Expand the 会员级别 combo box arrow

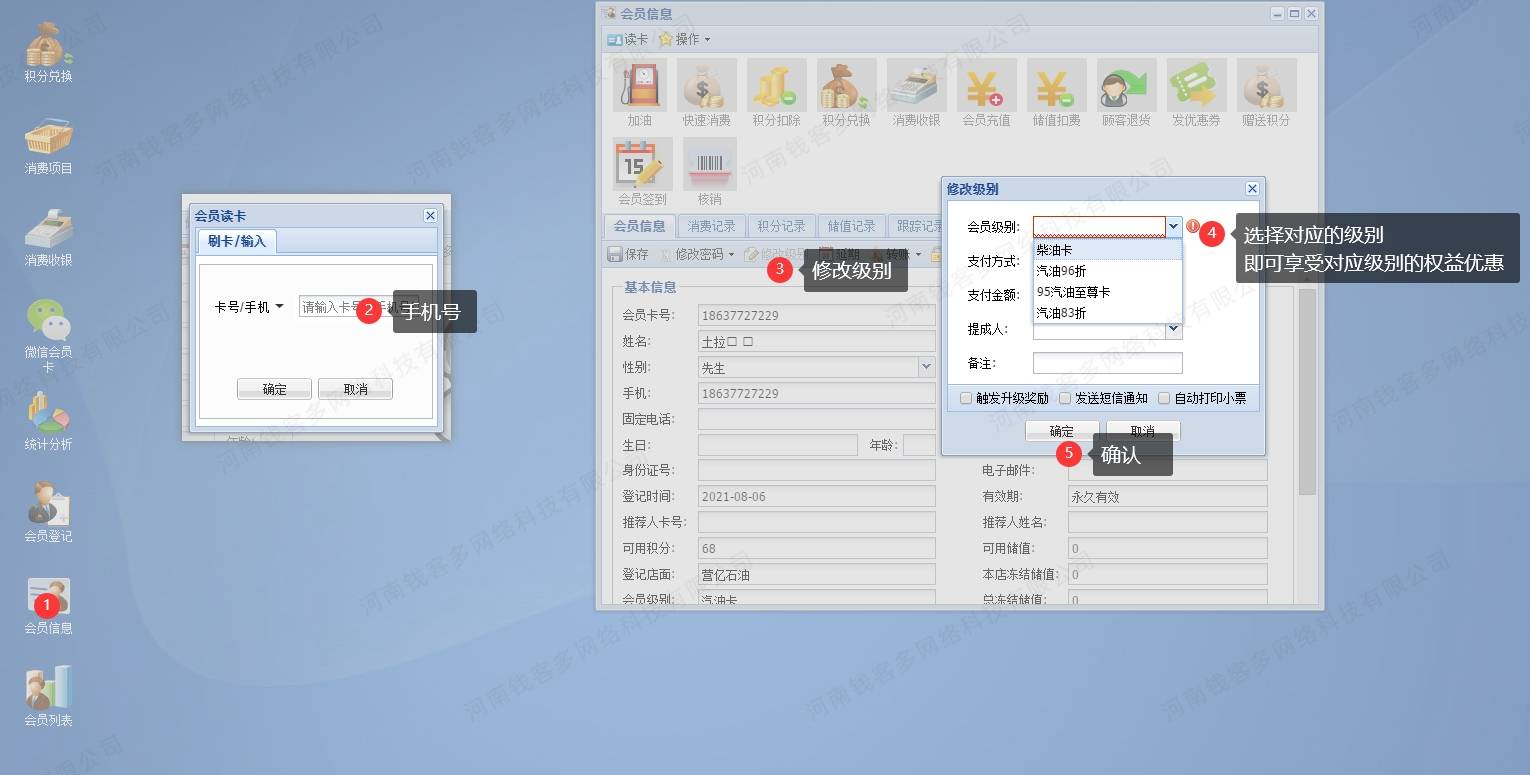pyautogui.click(x=1174, y=227)
